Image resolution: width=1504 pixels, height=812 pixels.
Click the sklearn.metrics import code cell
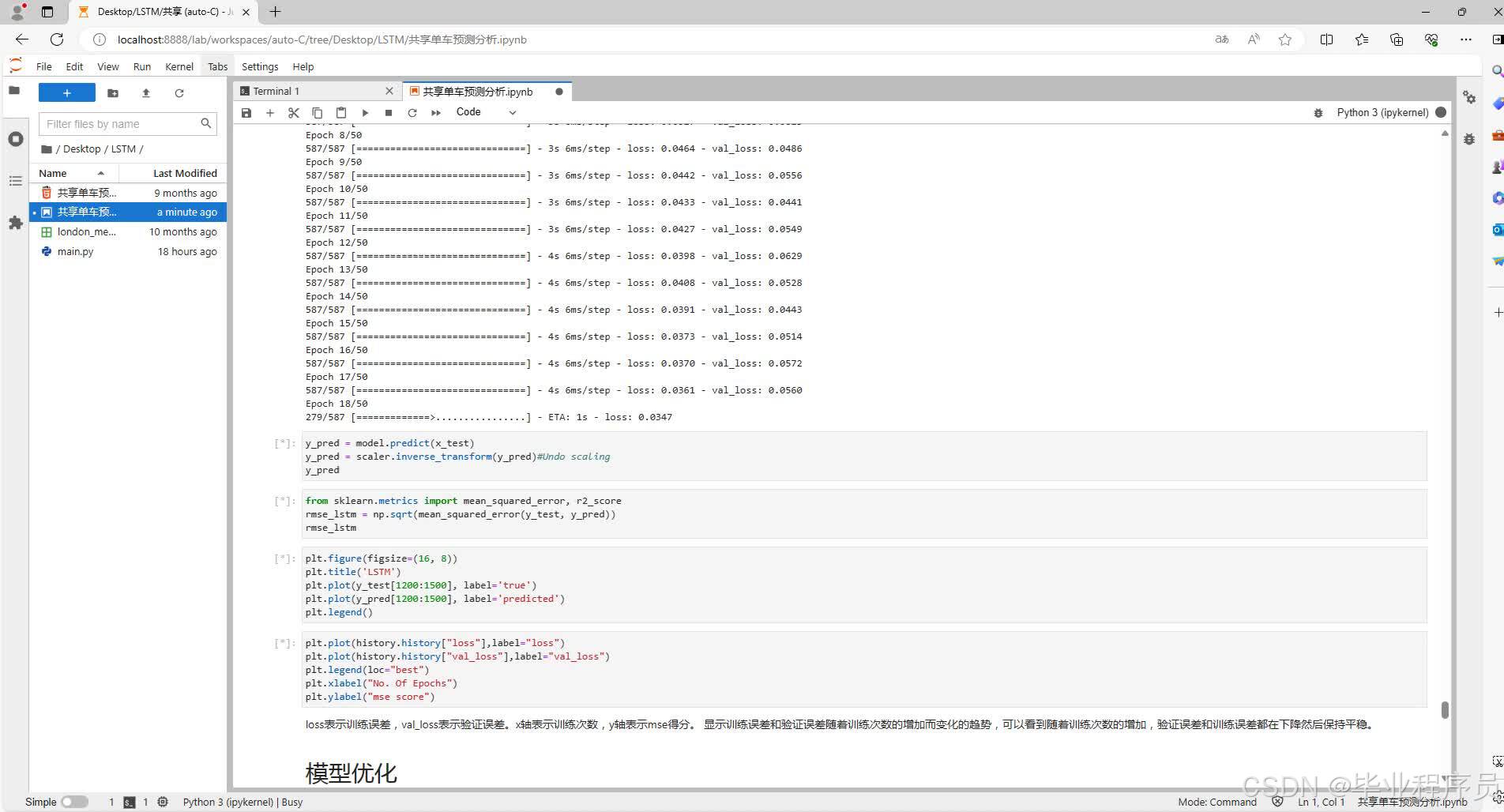coord(864,514)
